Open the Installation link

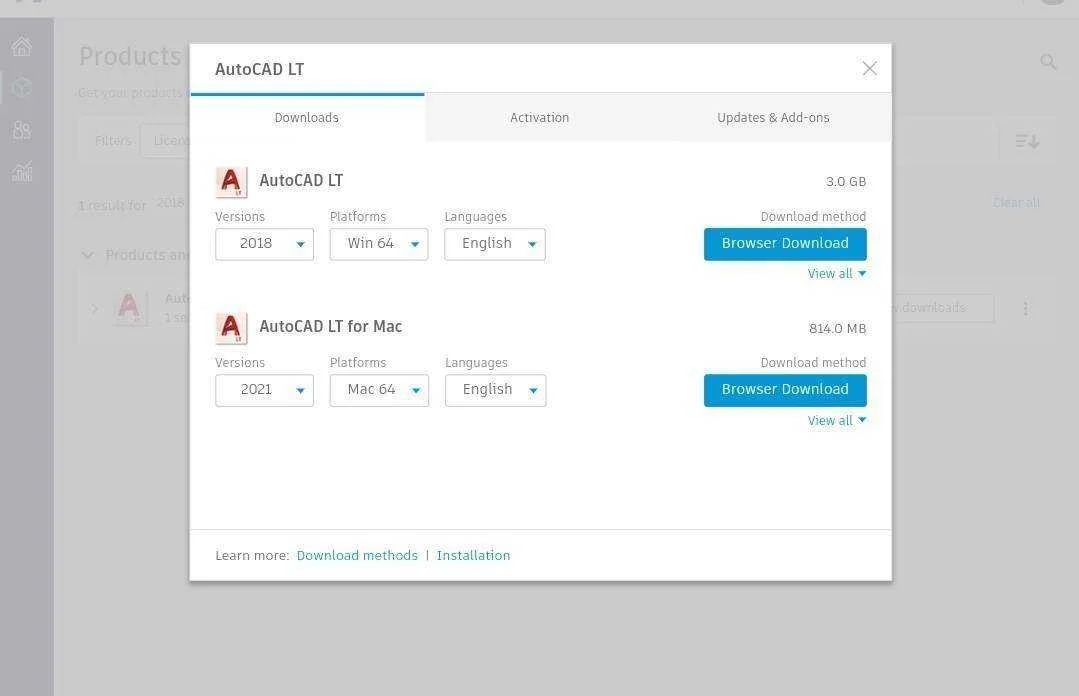coord(473,556)
